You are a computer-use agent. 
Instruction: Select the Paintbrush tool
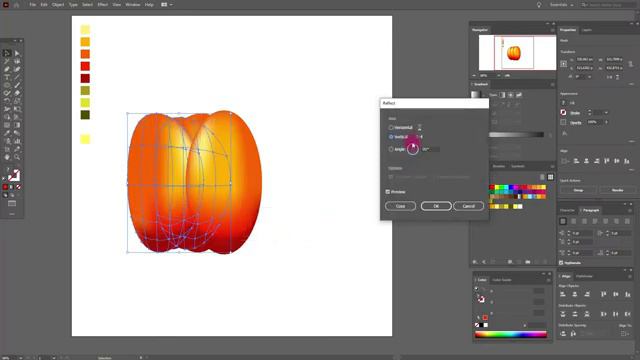(17, 85)
